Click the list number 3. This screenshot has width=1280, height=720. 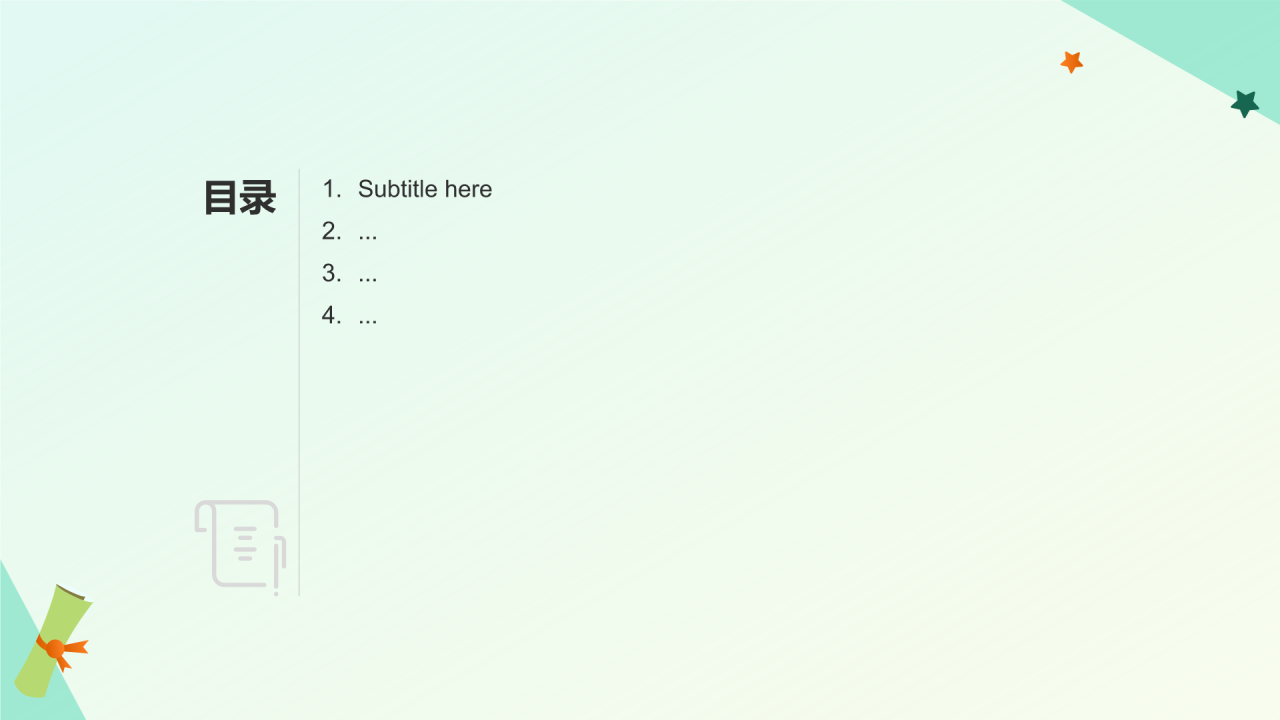tap(332, 273)
